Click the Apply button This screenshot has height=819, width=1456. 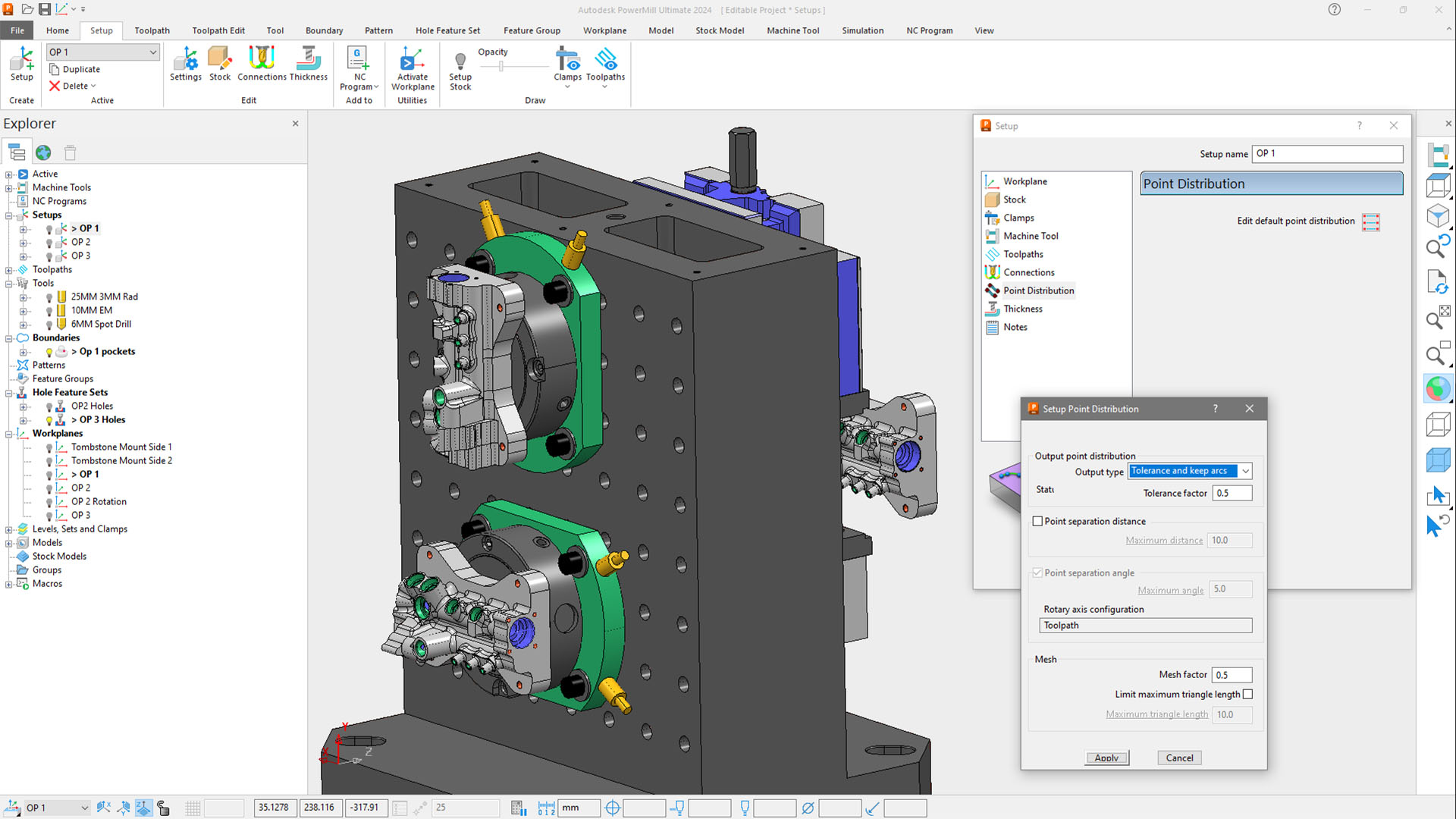[x=1106, y=758]
